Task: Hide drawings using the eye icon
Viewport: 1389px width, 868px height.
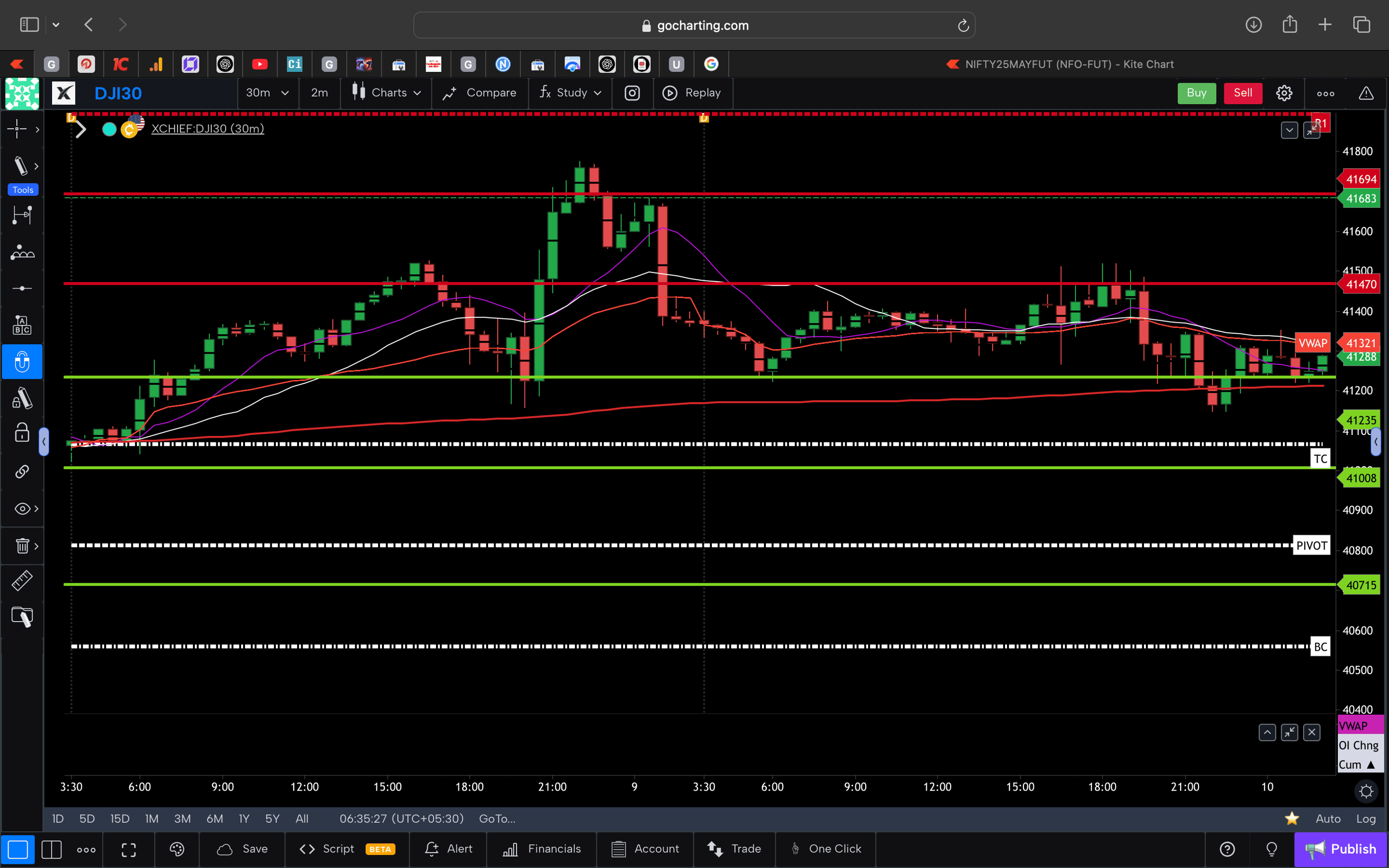Action: click(x=22, y=508)
